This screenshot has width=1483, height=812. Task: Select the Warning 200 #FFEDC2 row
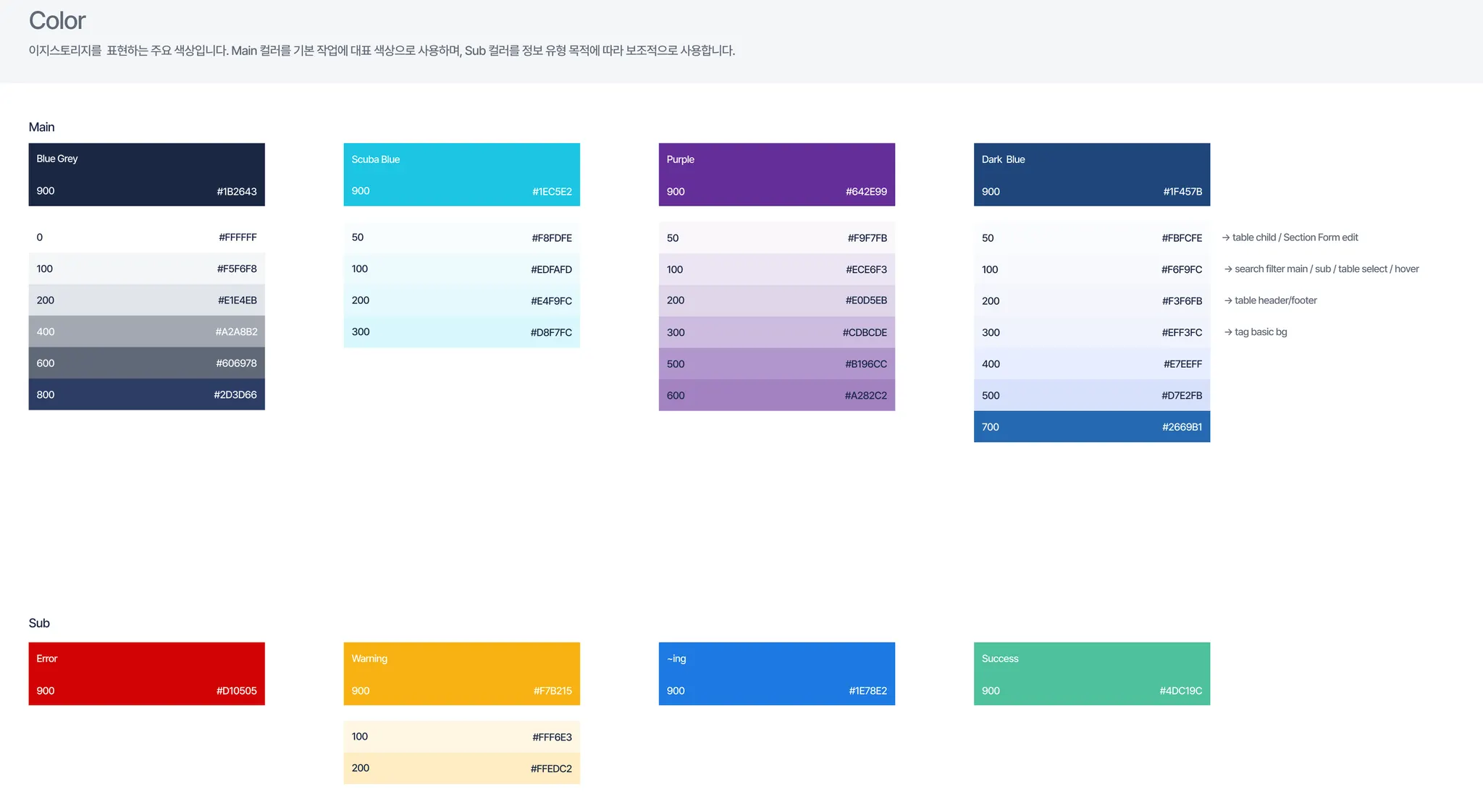point(461,768)
